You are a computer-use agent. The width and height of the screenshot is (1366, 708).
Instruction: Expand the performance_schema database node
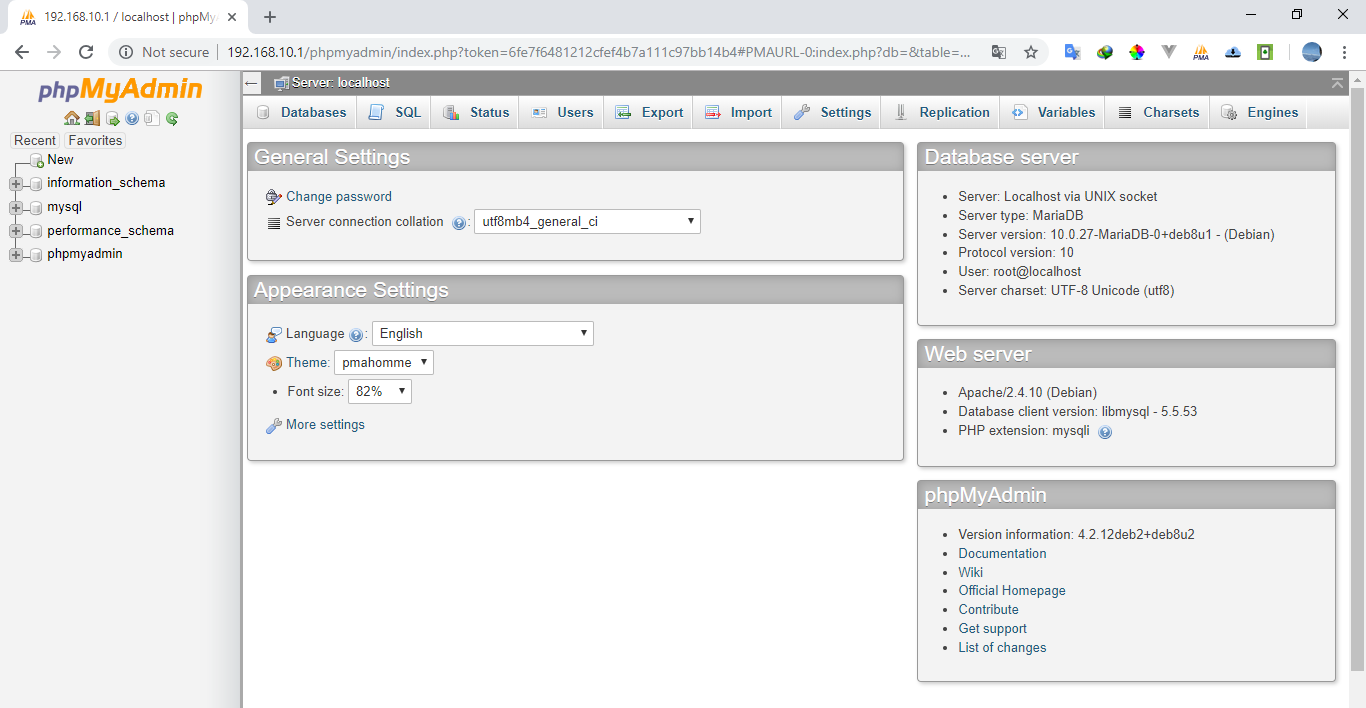pyautogui.click(x=15, y=231)
